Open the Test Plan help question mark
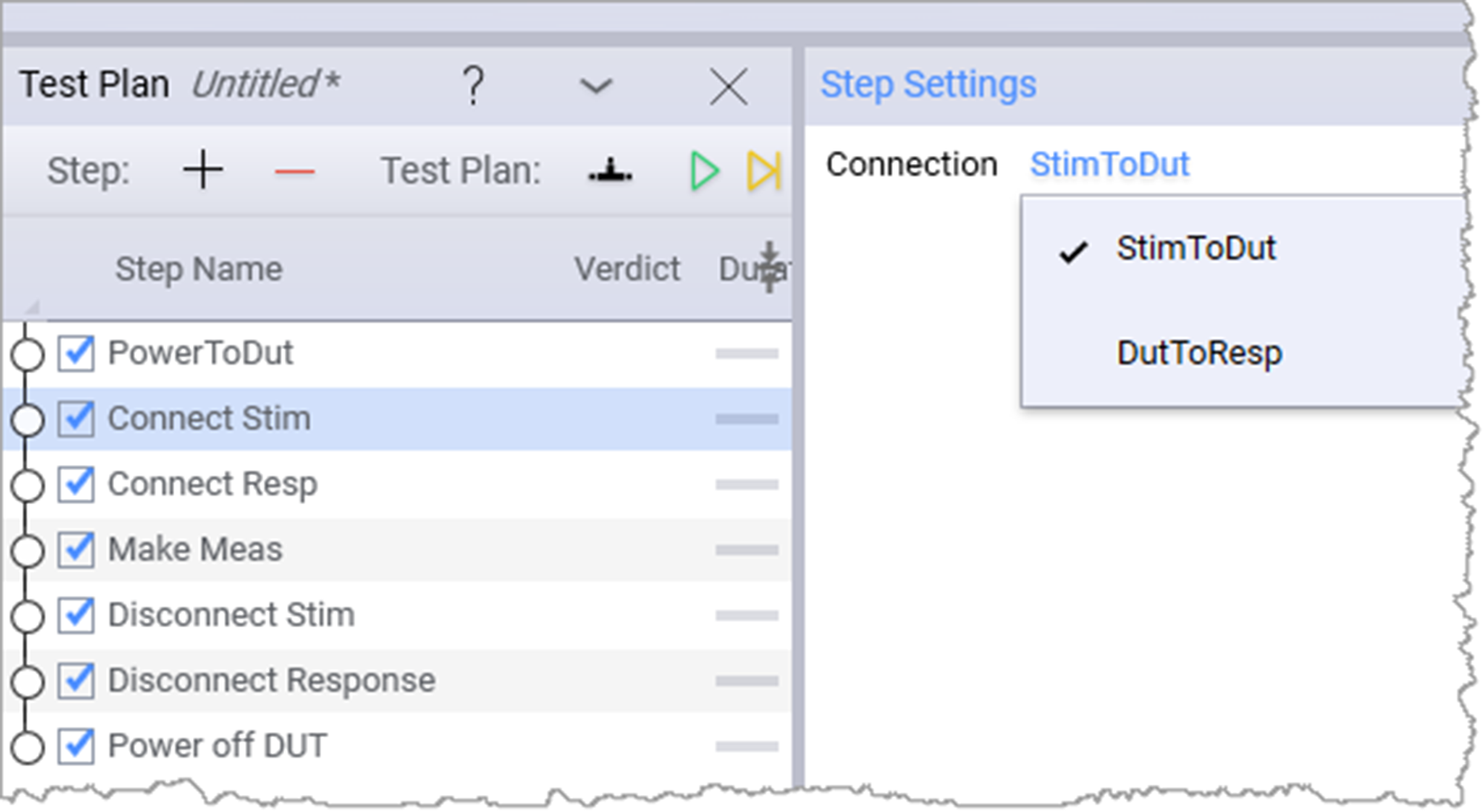This screenshot has width=1484, height=812. 473,85
